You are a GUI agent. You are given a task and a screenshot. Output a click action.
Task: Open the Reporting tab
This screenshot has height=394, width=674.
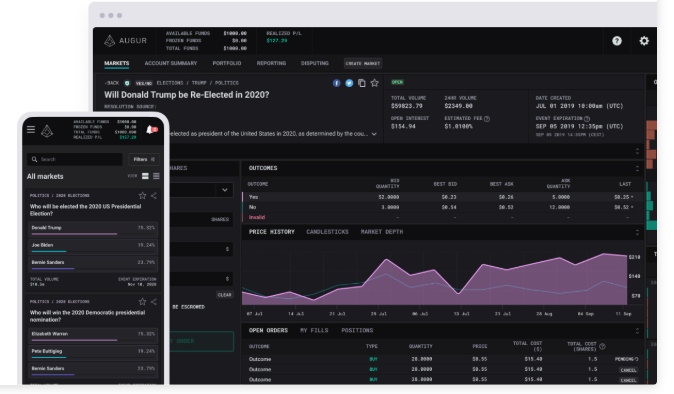271,63
